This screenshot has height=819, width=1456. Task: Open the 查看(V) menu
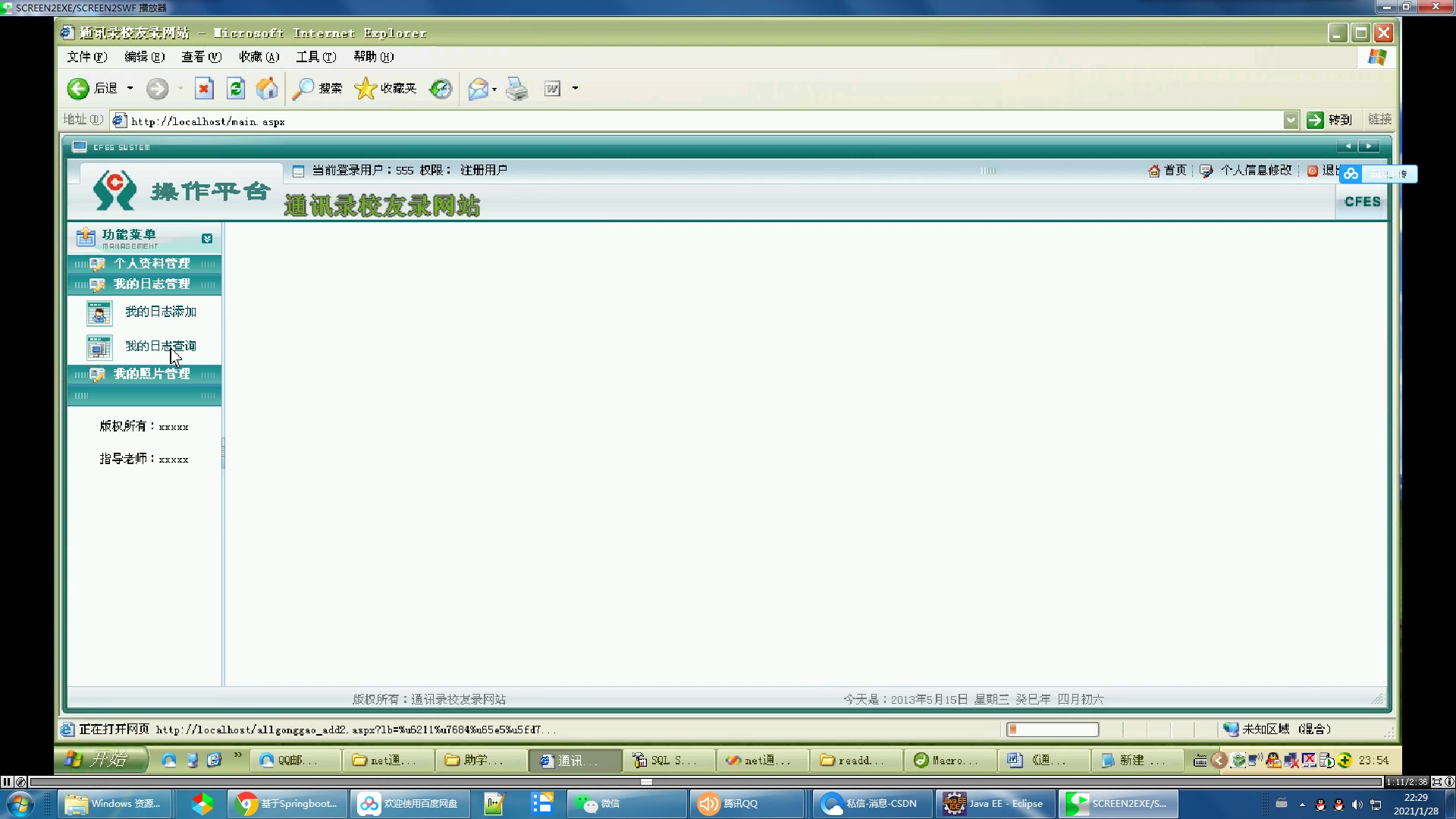click(x=201, y=57)
